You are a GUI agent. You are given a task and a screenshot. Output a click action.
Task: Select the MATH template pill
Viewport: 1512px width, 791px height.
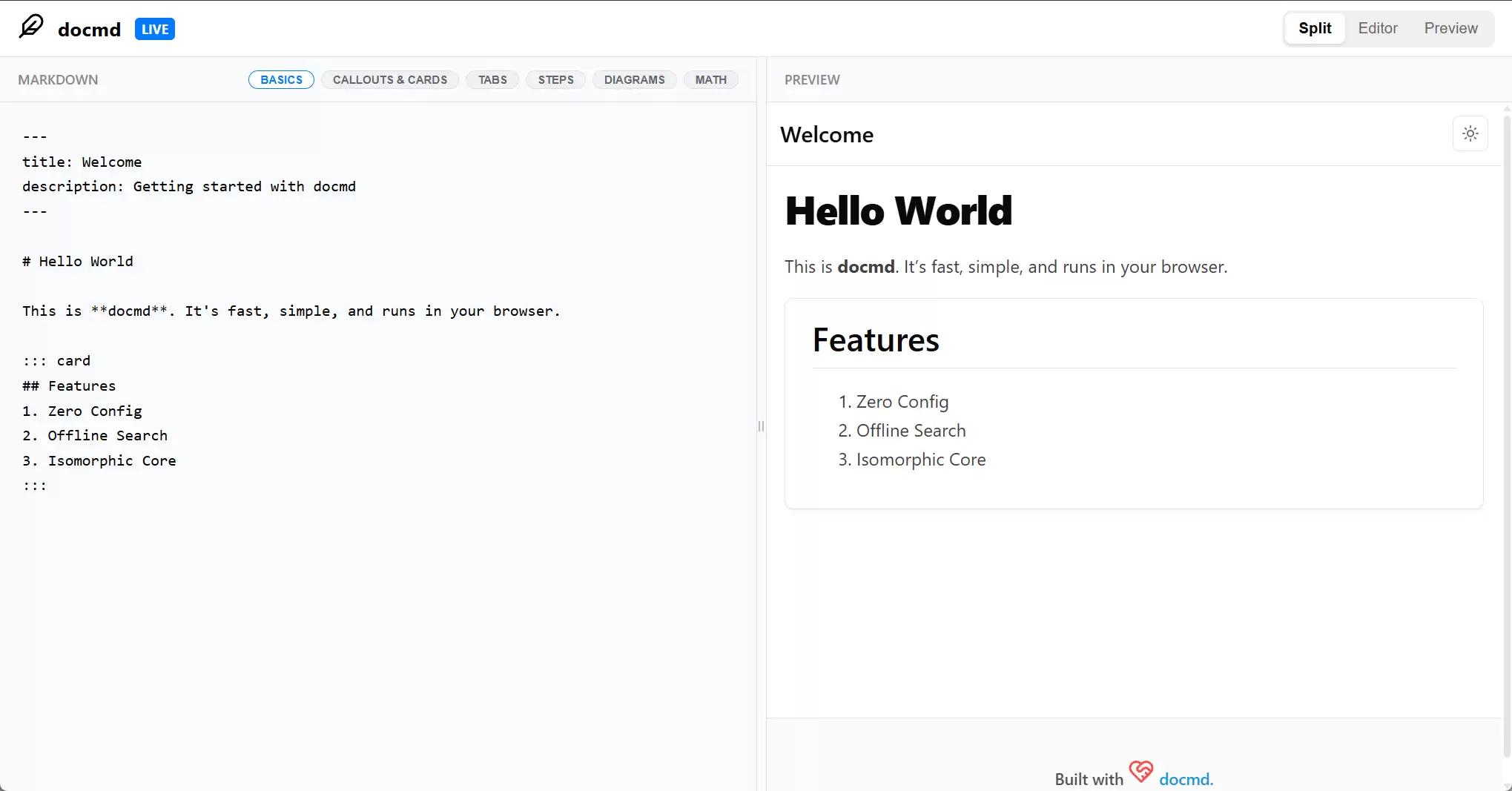pyautogui.click(x=710, y=79)
